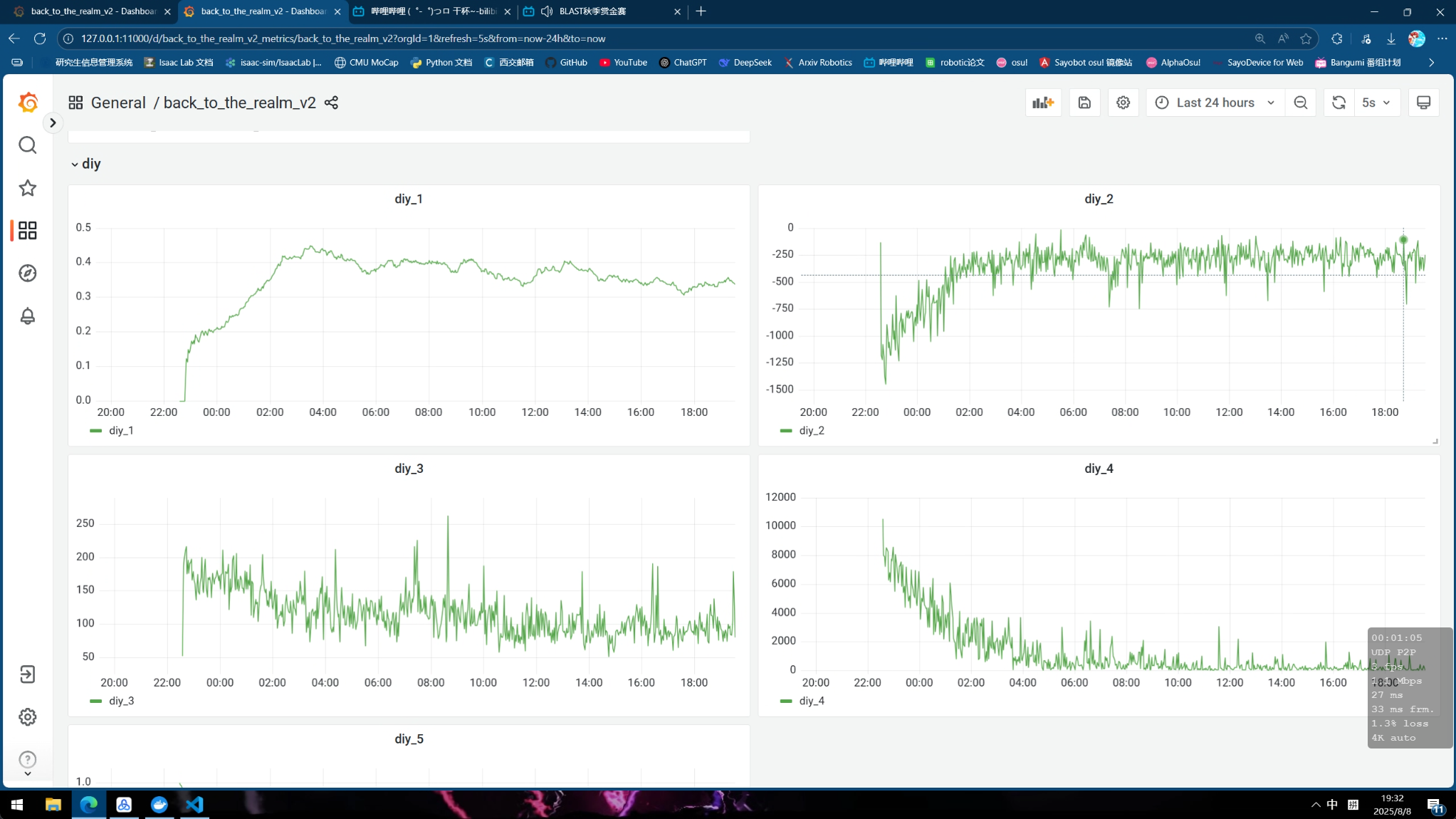Zoom out the time range
1456x819 pixels.
pos(1301,103)
